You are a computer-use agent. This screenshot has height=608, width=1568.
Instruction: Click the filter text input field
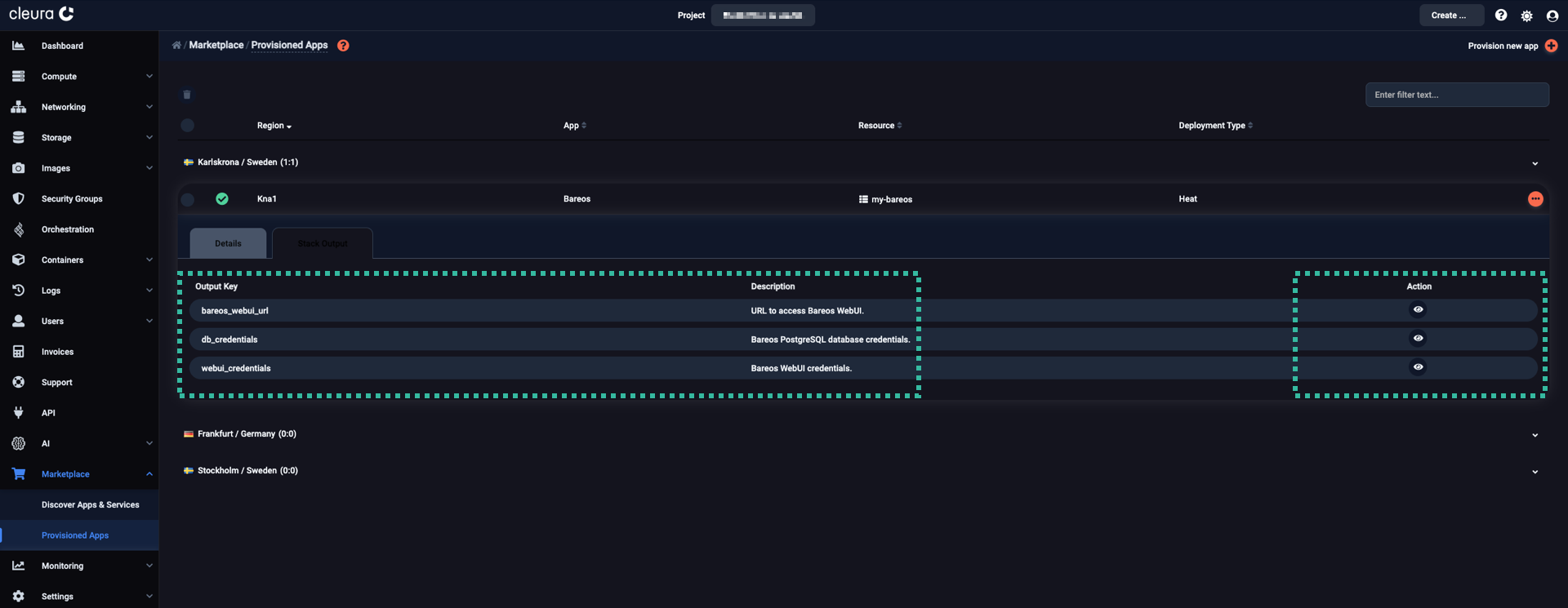[1456, 95]
